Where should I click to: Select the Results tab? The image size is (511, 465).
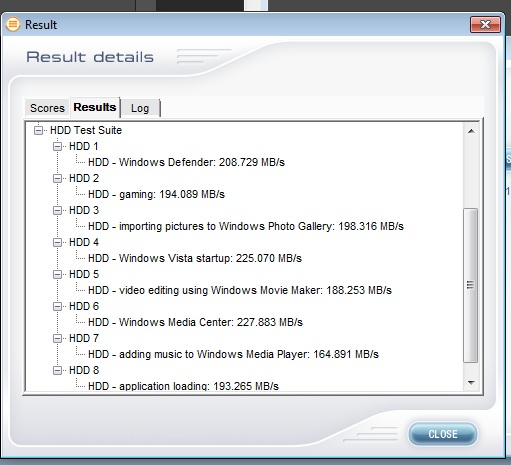(x=95, y=107)
